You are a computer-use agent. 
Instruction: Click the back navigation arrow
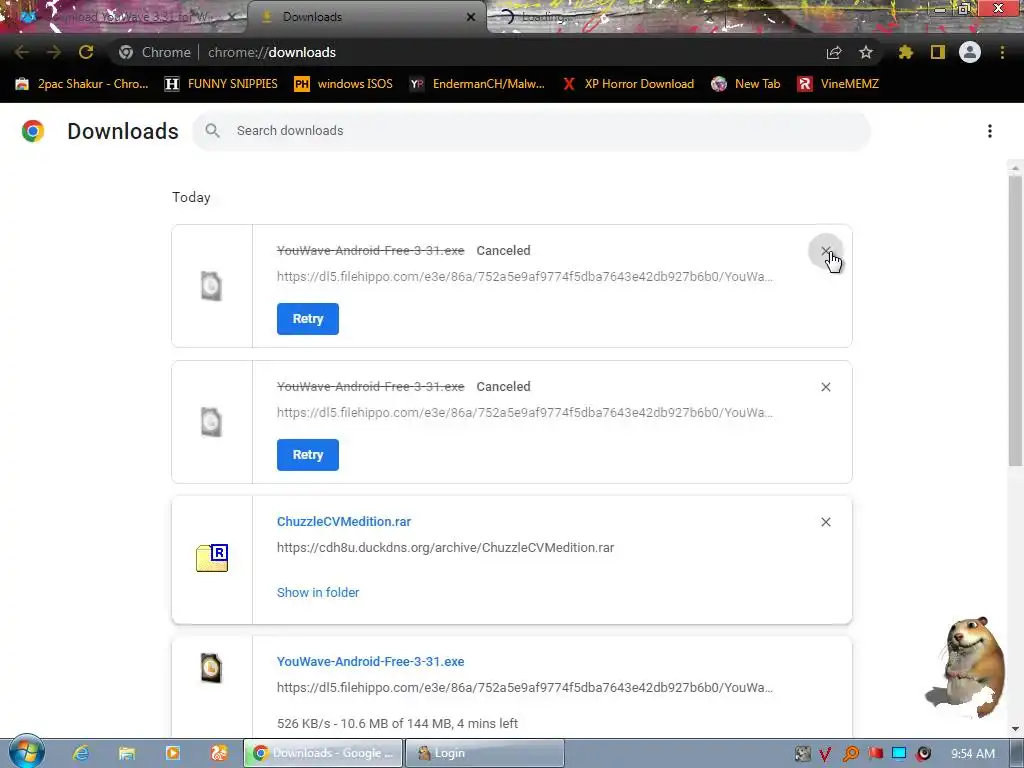pos(22,52)
